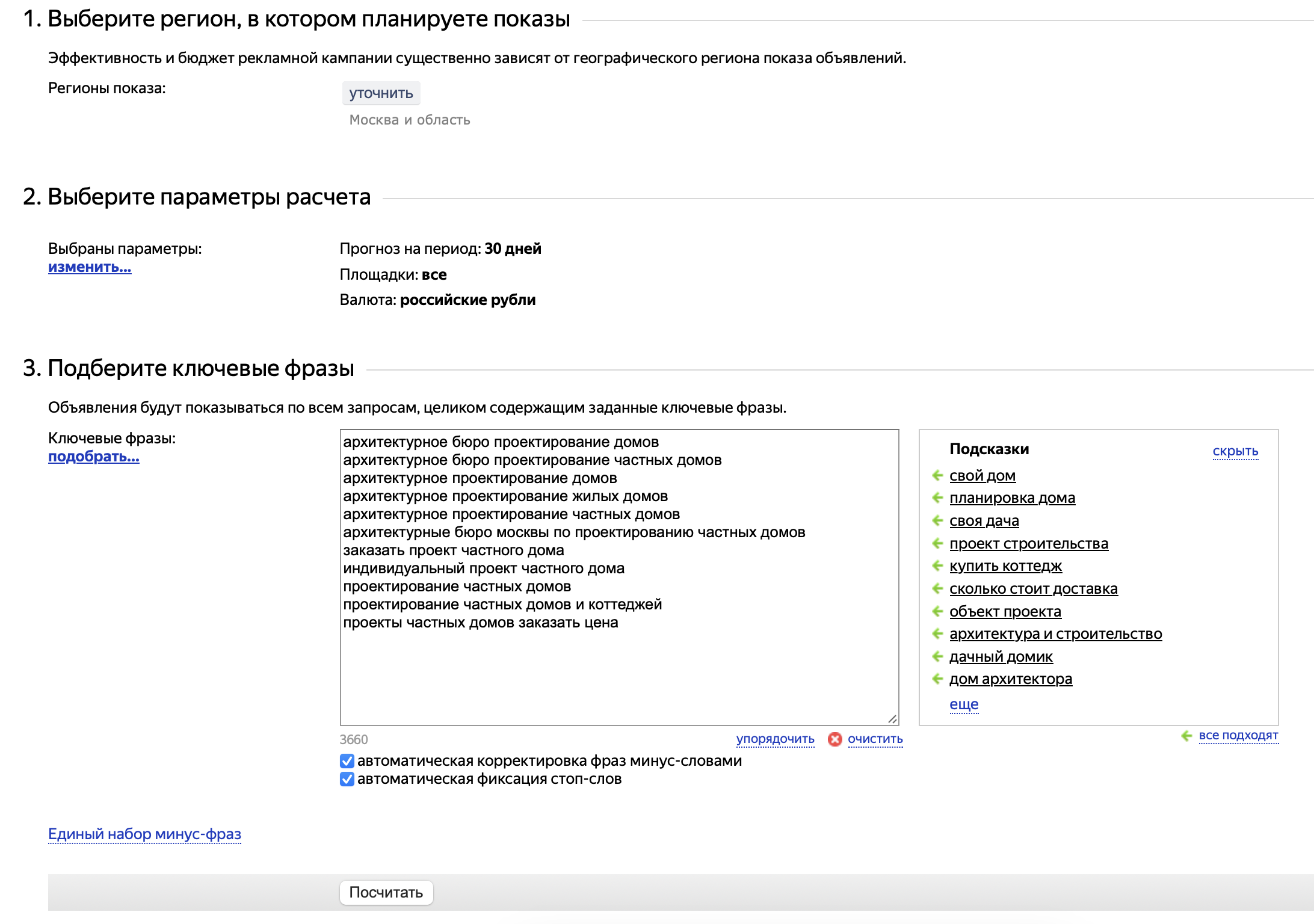
Task: Click the 'архитектура и строительство' suggestion
Action: coord(1055,634)
